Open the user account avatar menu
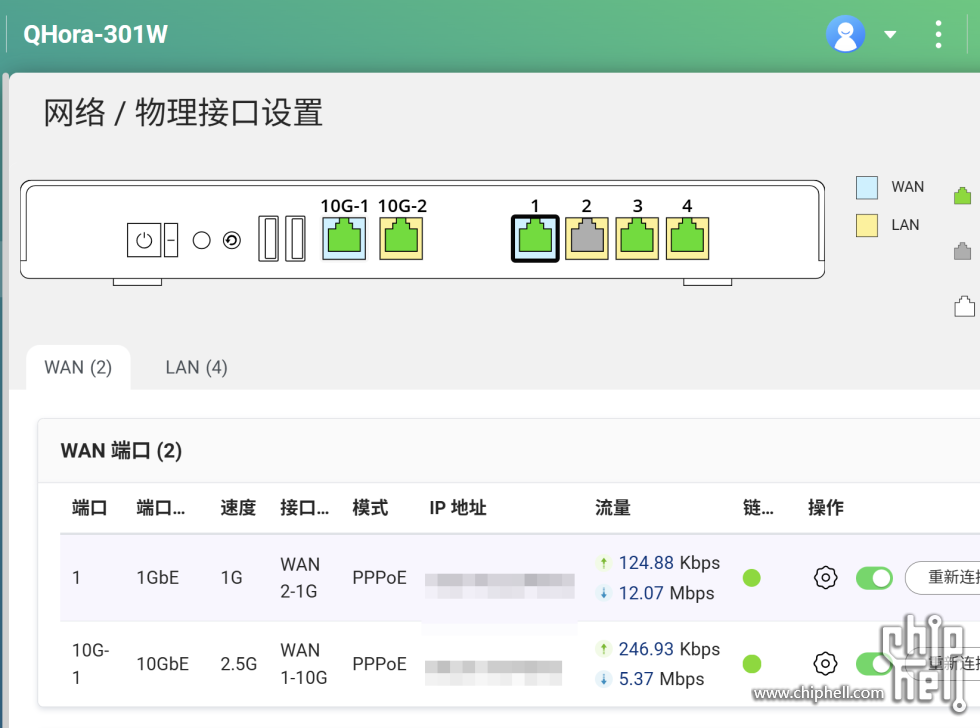 845,34
